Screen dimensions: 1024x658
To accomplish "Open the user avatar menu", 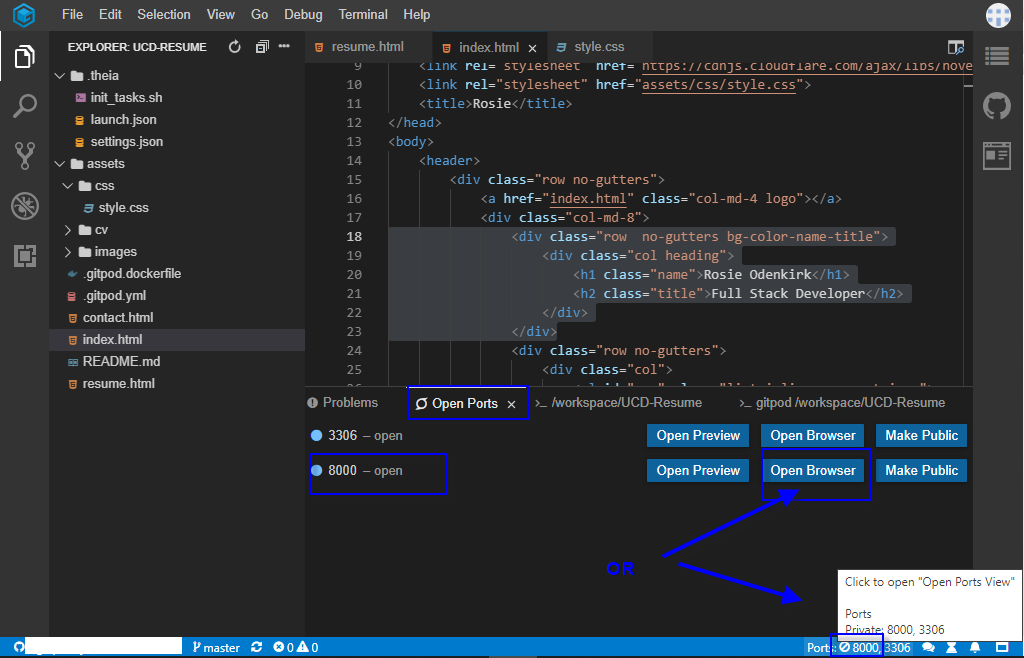I will point(998,14).
